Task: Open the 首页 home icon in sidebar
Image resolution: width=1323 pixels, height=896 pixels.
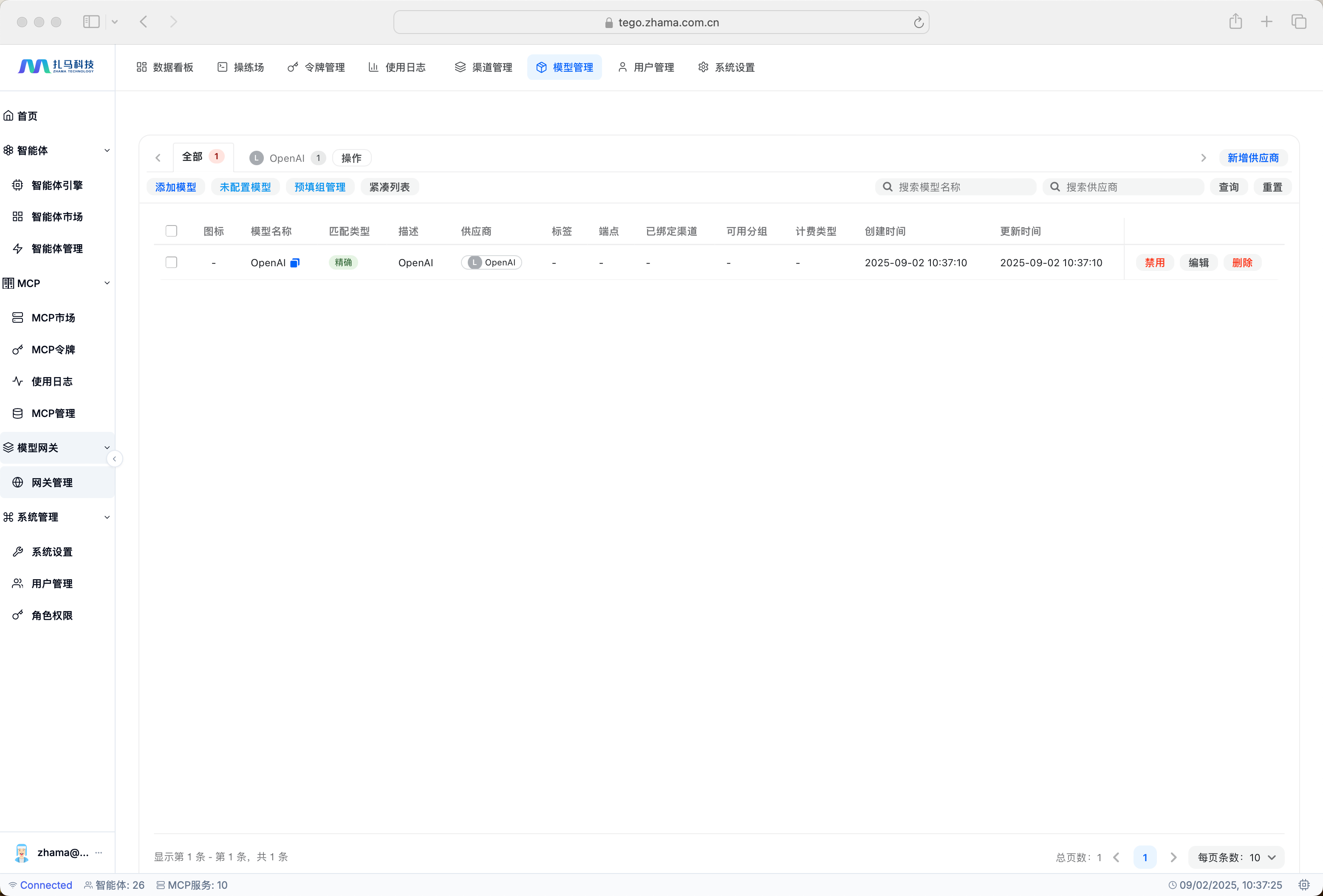Action: [8, 116]
